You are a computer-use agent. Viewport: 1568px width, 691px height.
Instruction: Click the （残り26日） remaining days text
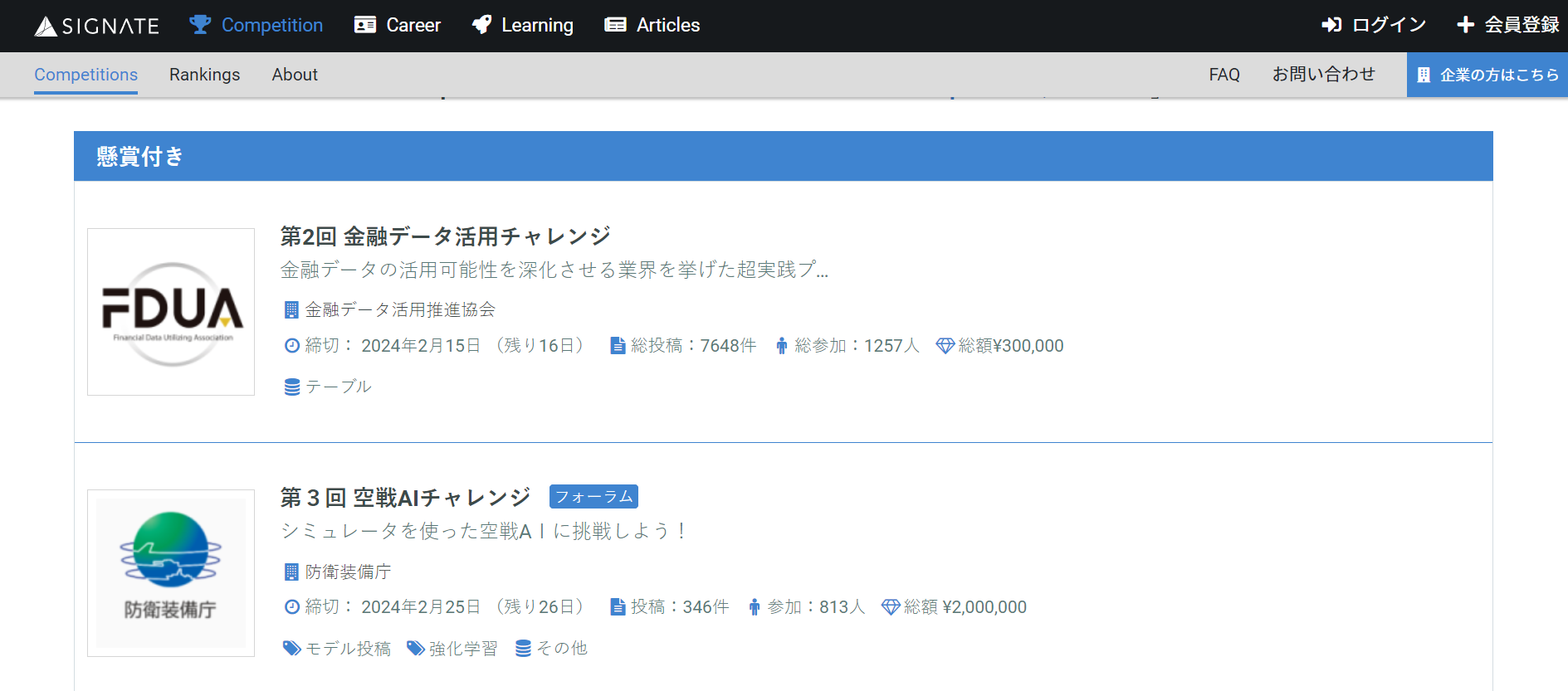[540, 607]
